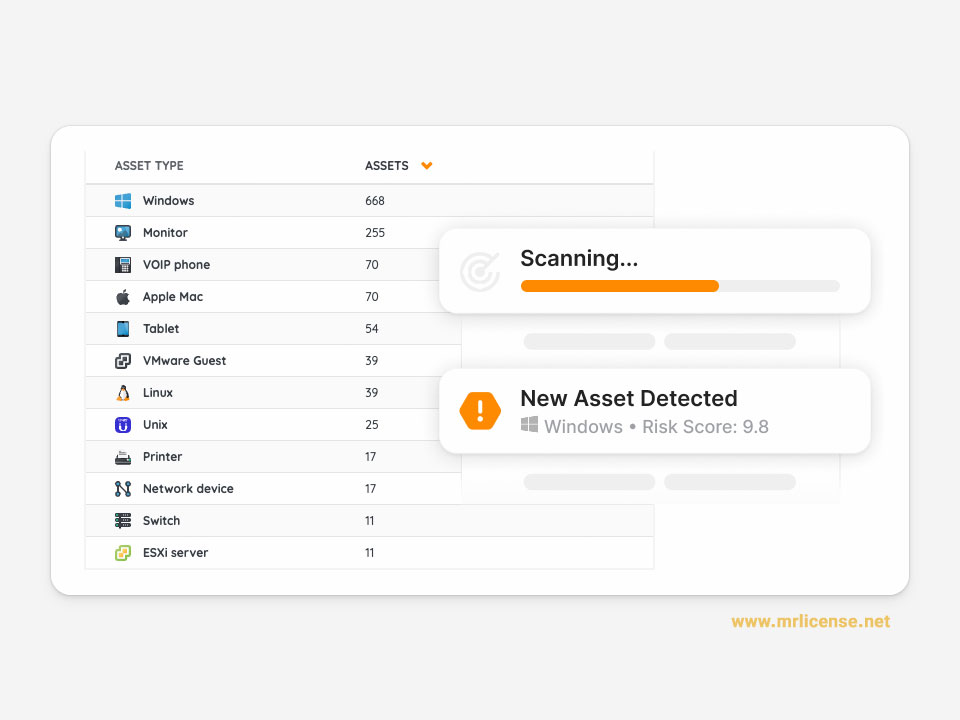Screen dimensions: 960x720
Task: Click the orange sort arrow beside Assets
Action: 427,166
